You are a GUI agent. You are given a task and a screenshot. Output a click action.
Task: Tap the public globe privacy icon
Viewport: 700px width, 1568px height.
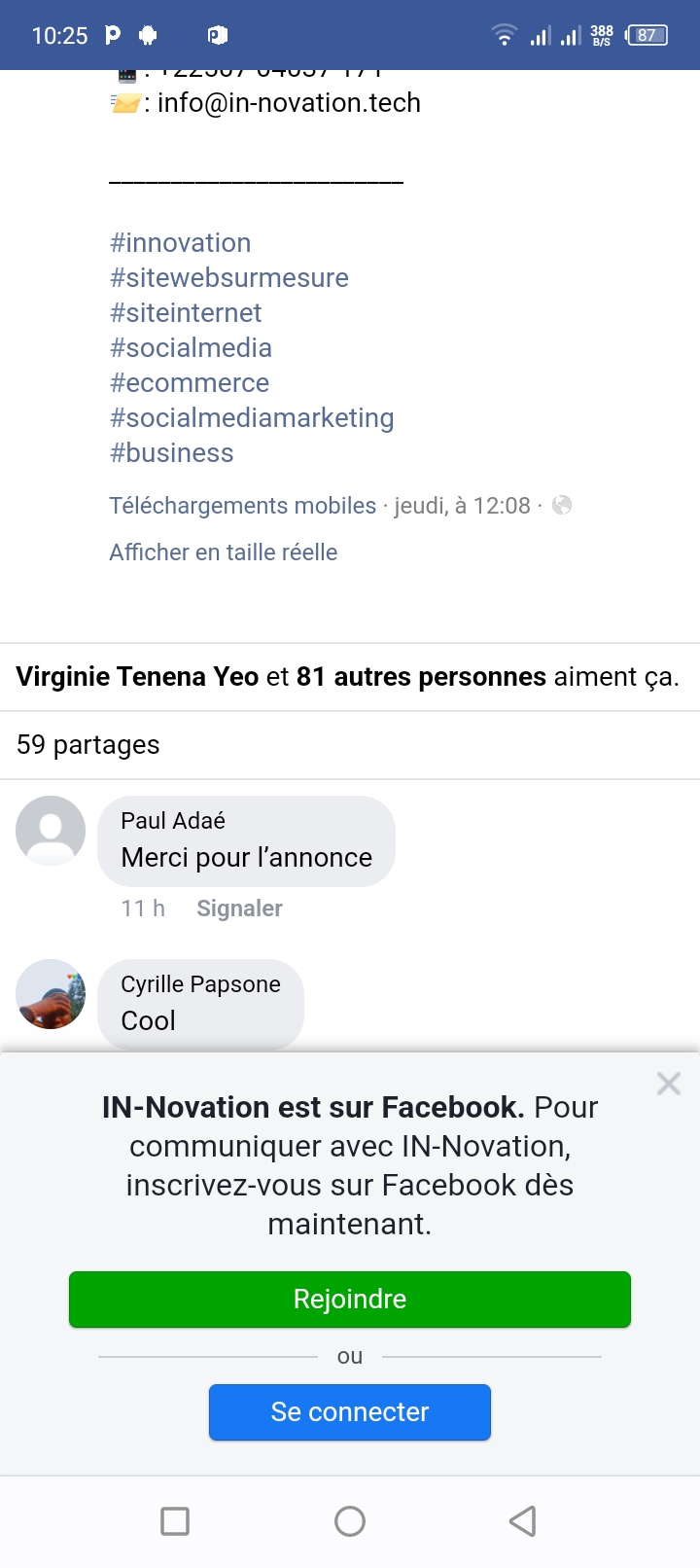[562, 505]
